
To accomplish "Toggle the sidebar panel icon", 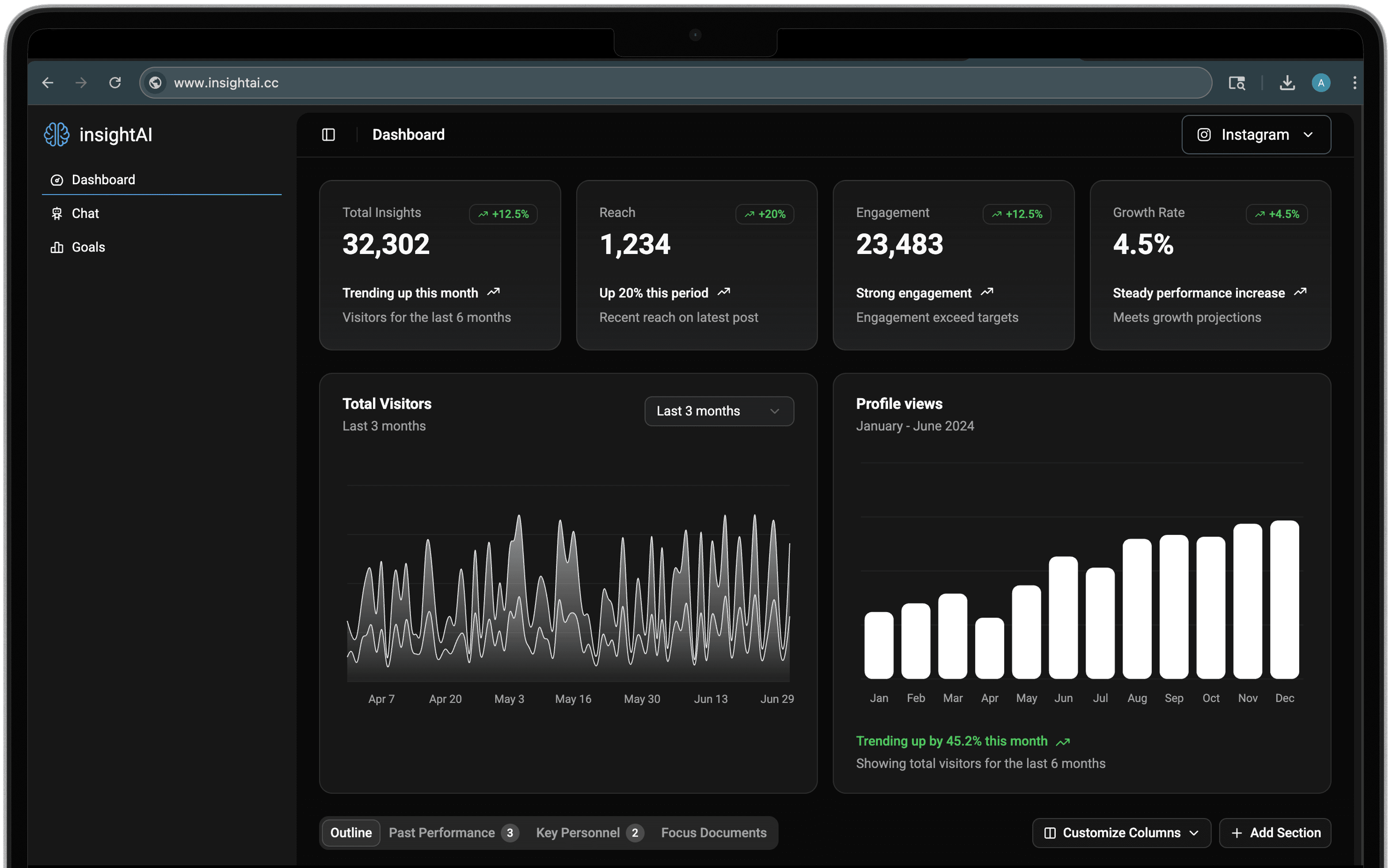I will [328, 134].
